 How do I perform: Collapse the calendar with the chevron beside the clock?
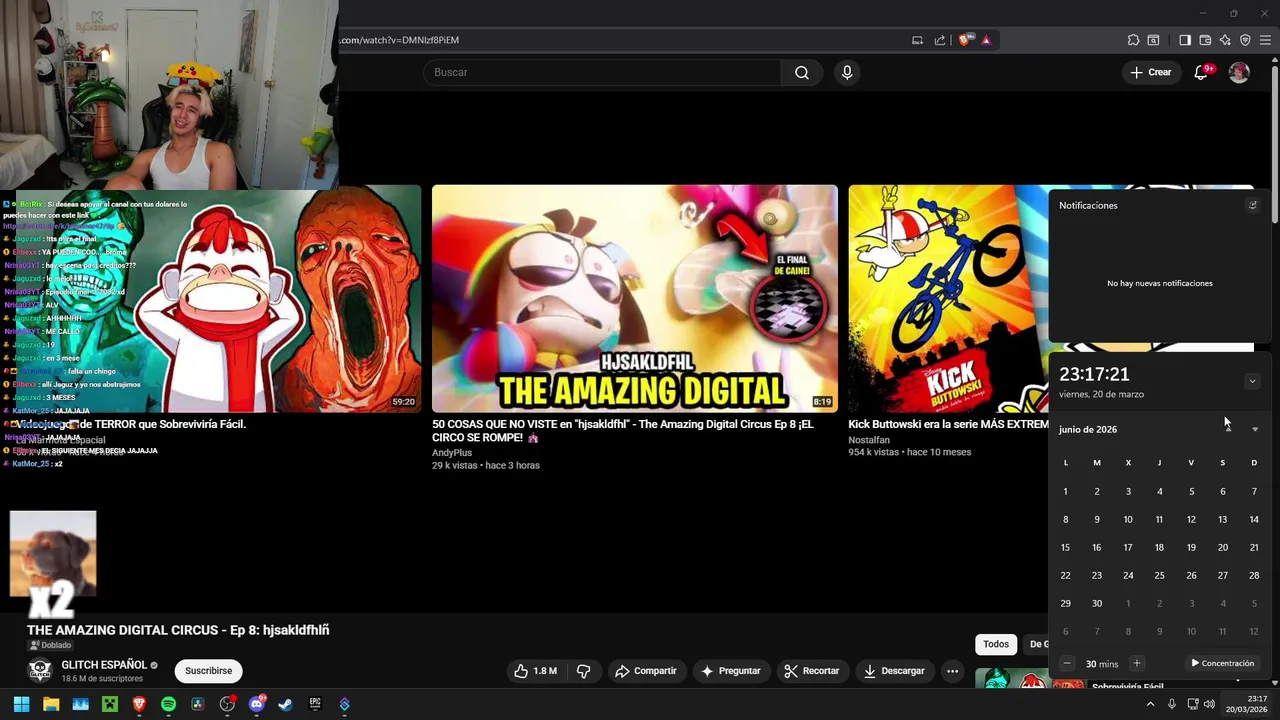[x=1252, y=381]
